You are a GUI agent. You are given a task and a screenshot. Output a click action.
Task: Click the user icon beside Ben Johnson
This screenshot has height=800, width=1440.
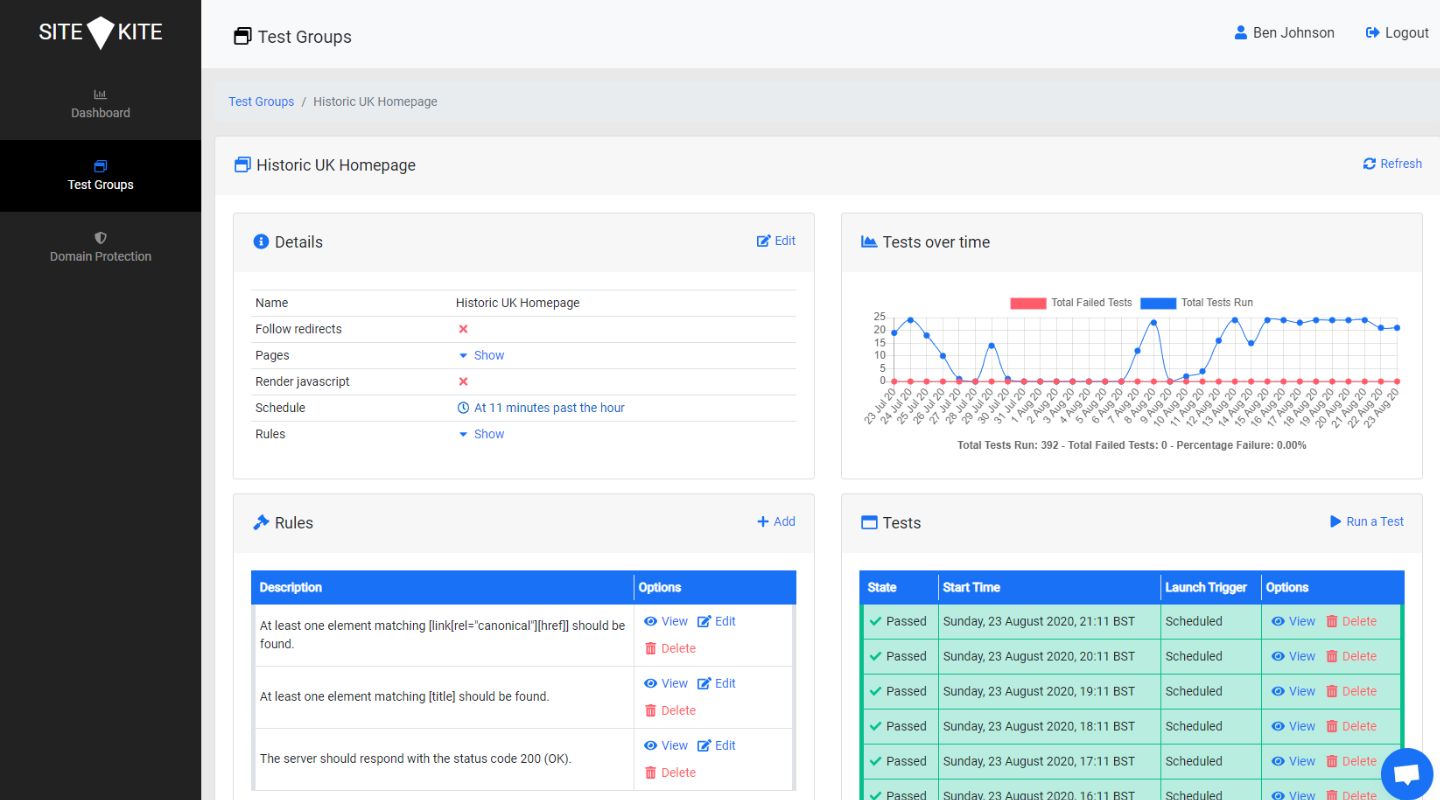(1239, 32)
